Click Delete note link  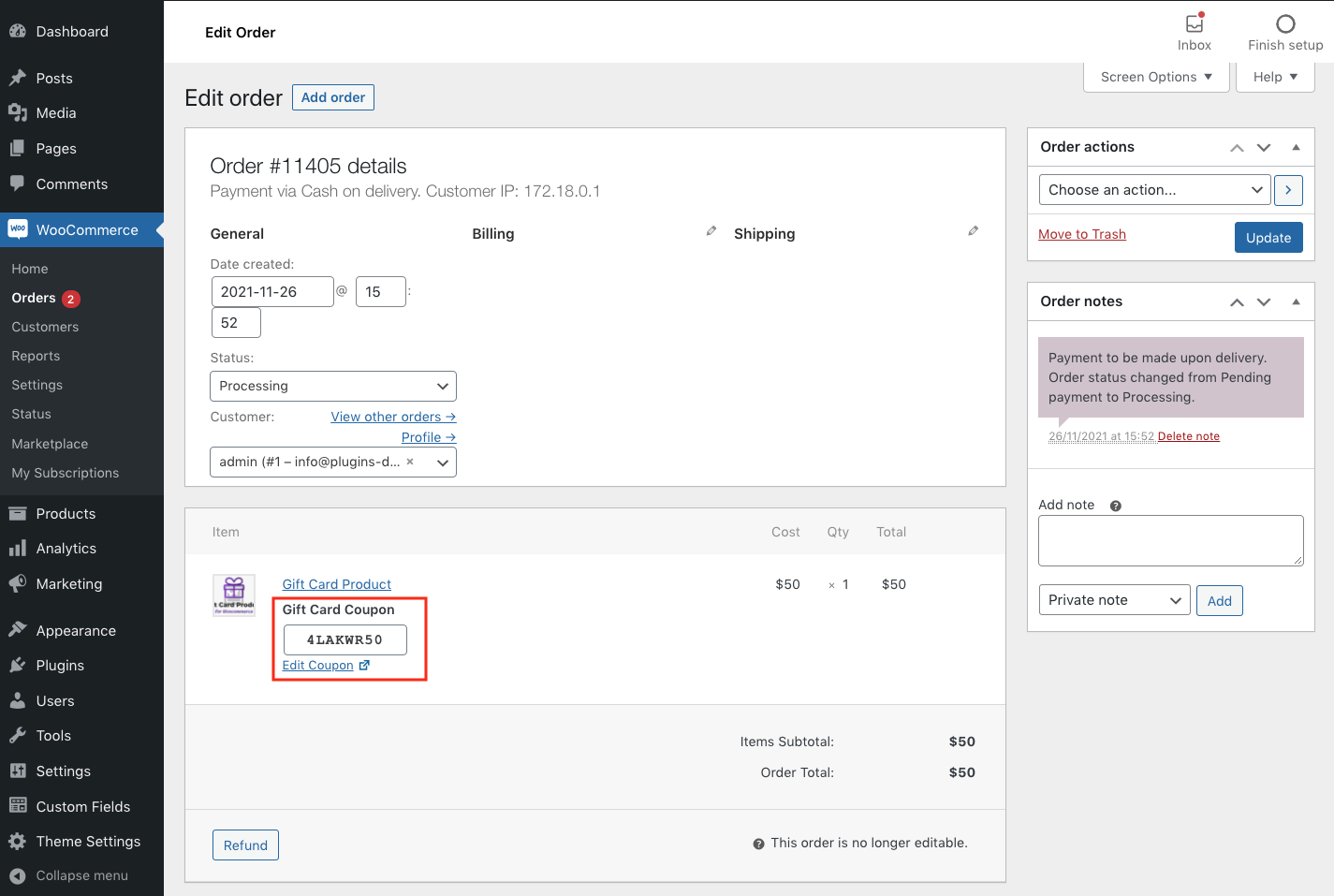[1189, 436]
